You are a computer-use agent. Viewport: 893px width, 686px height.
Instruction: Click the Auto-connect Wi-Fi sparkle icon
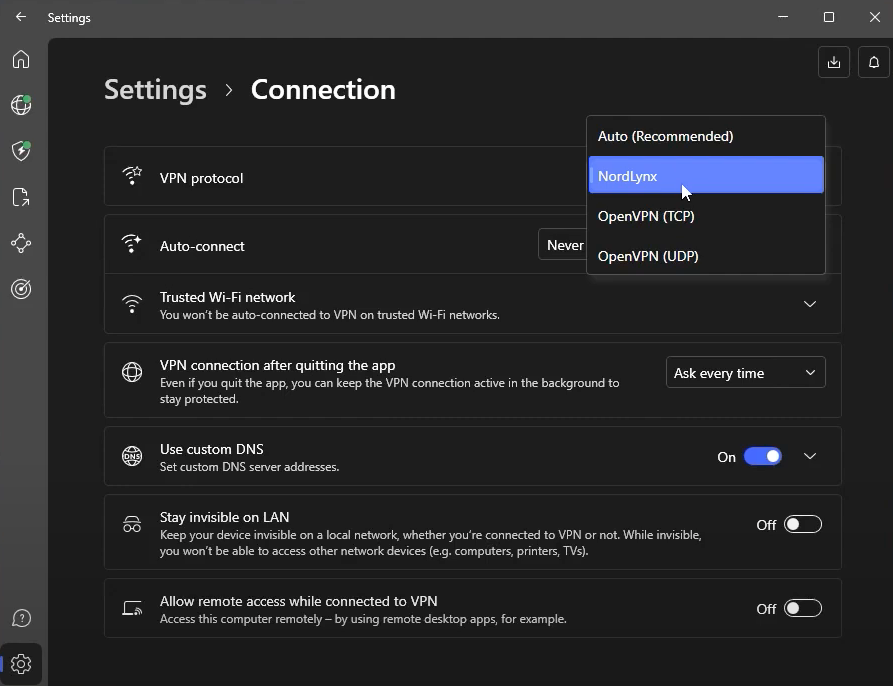[x=132, y=244]
